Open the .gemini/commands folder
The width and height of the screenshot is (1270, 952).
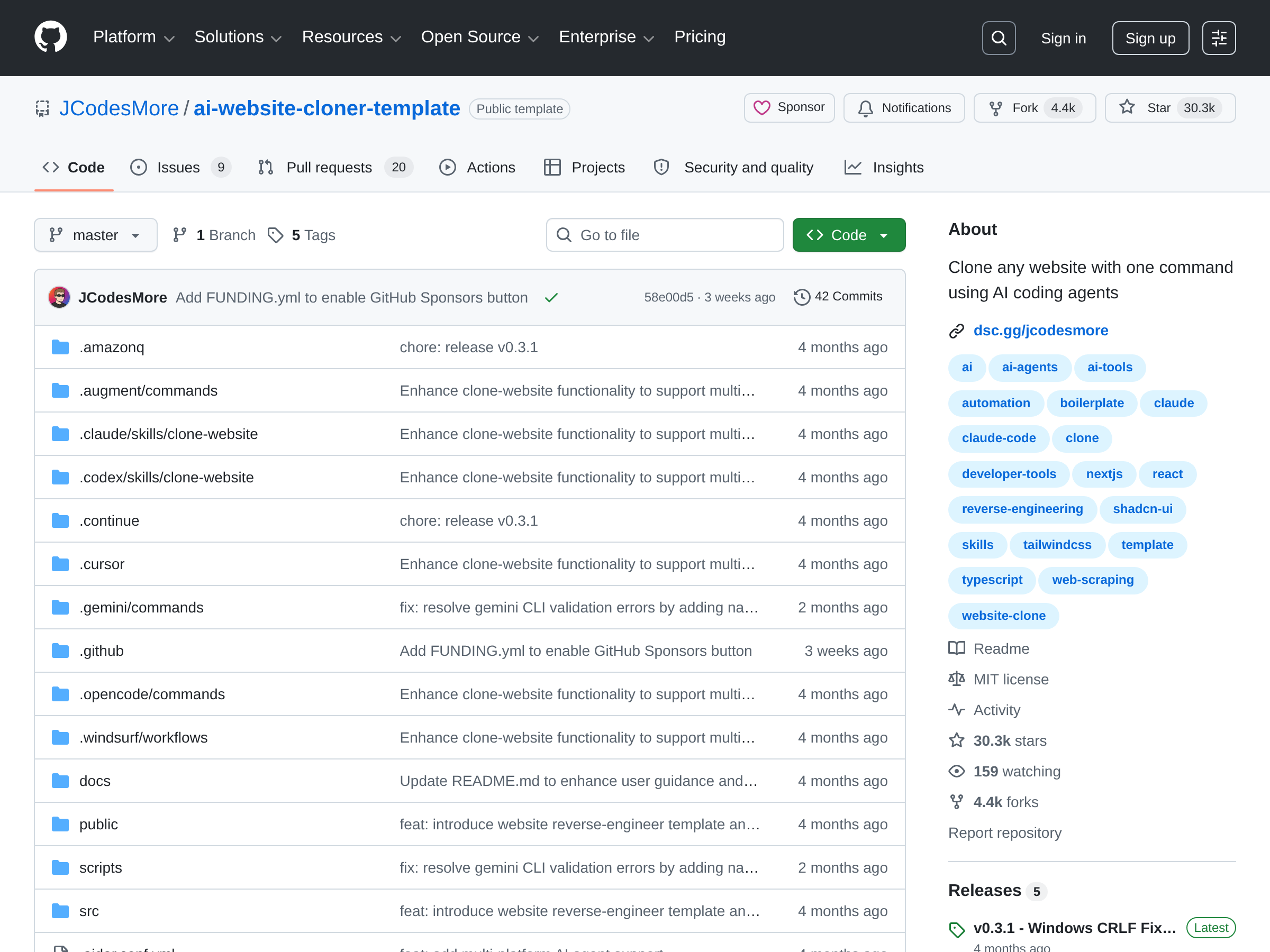pos(141,607)
